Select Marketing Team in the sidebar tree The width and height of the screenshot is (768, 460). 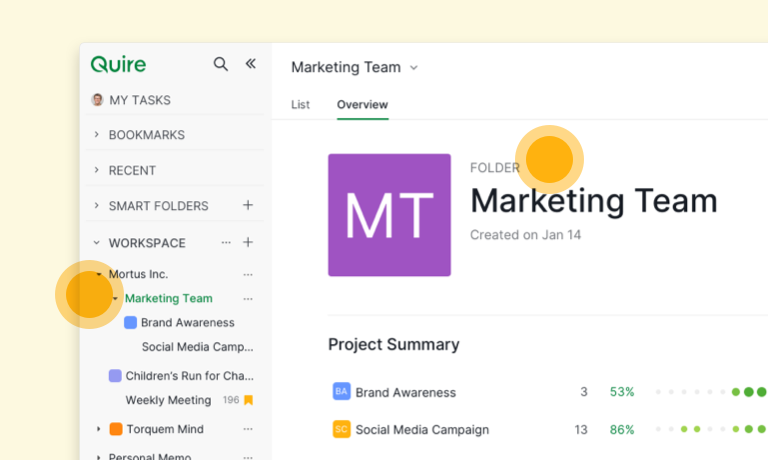pos(168,298)
